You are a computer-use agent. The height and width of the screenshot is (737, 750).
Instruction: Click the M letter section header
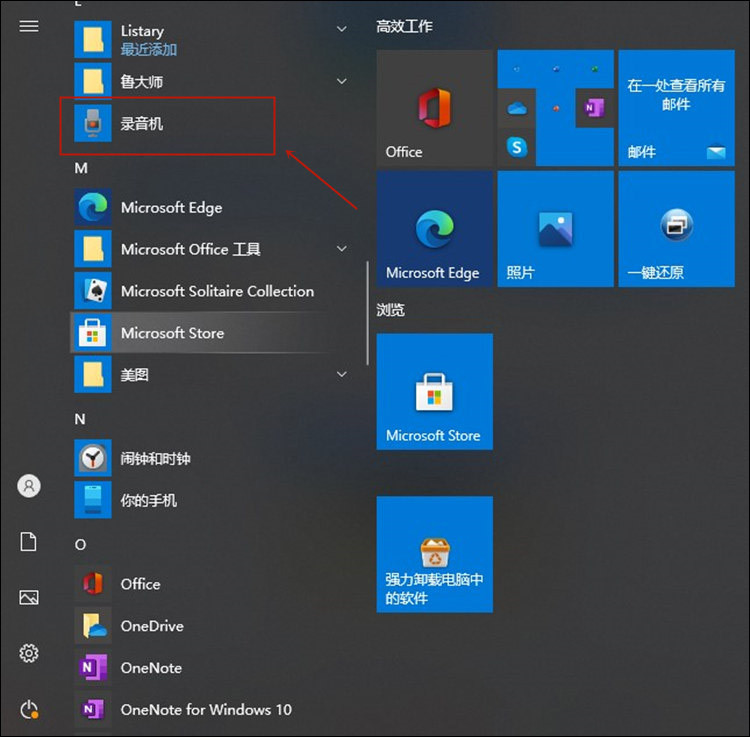pos(81,168)
